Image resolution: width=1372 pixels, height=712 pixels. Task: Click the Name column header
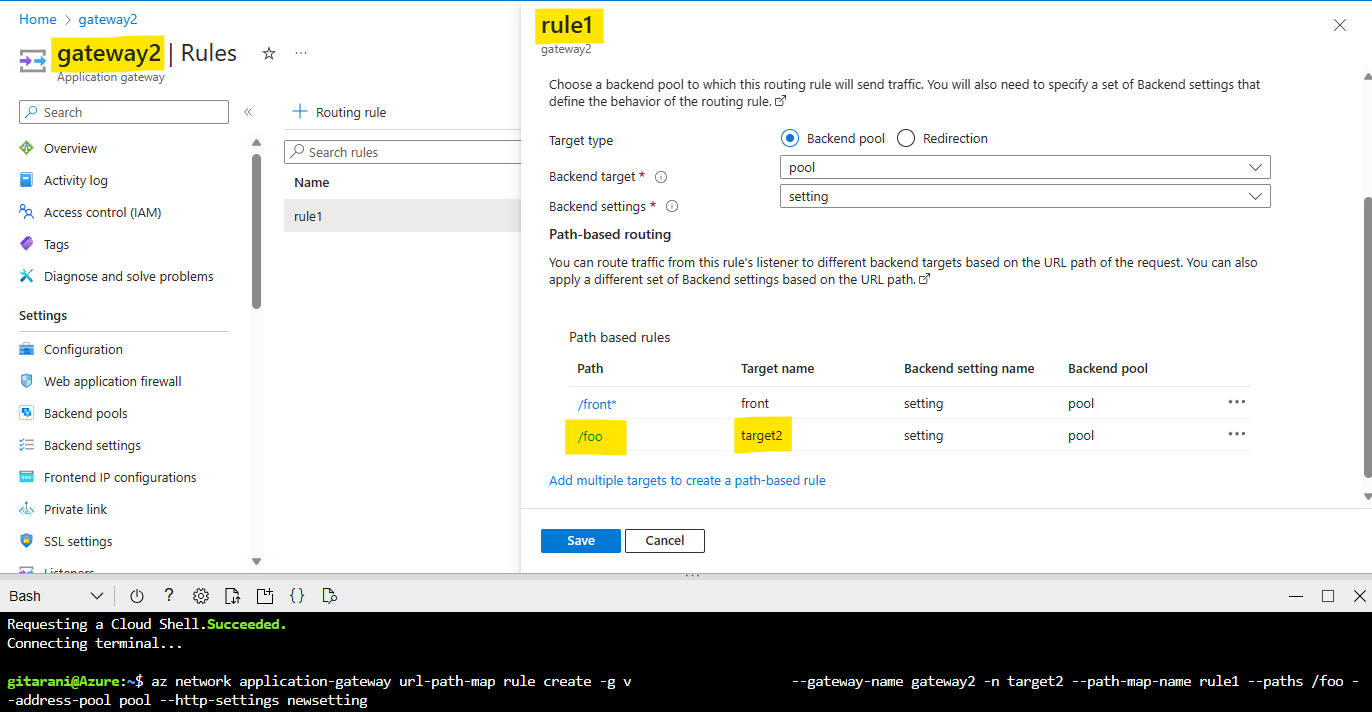[312, 183]
